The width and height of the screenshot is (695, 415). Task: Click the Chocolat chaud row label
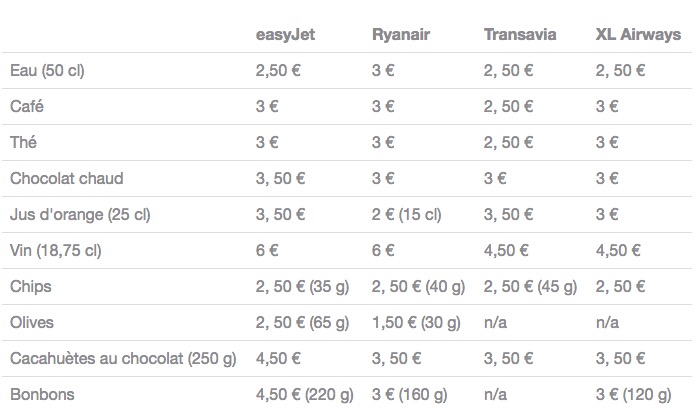(x=66, y=178)
